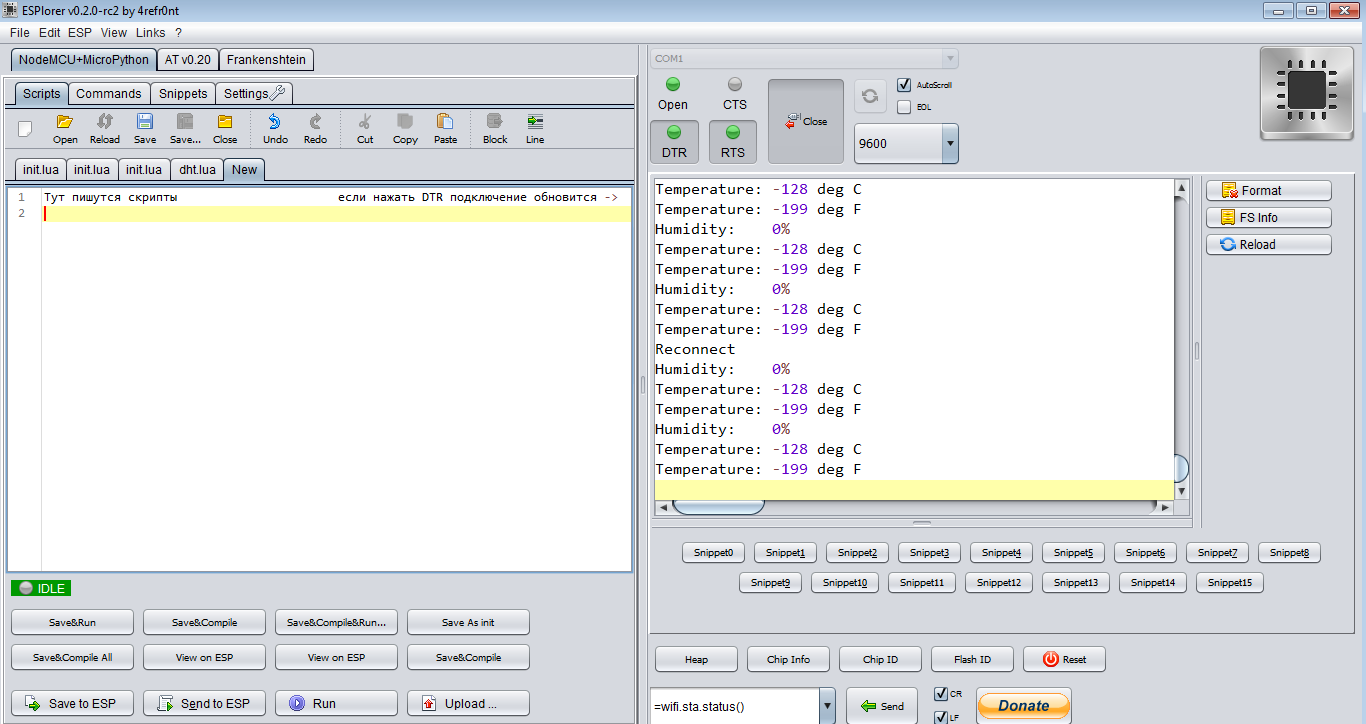
Task: Click the Cut scissors icon
Action: coord(365,122)
